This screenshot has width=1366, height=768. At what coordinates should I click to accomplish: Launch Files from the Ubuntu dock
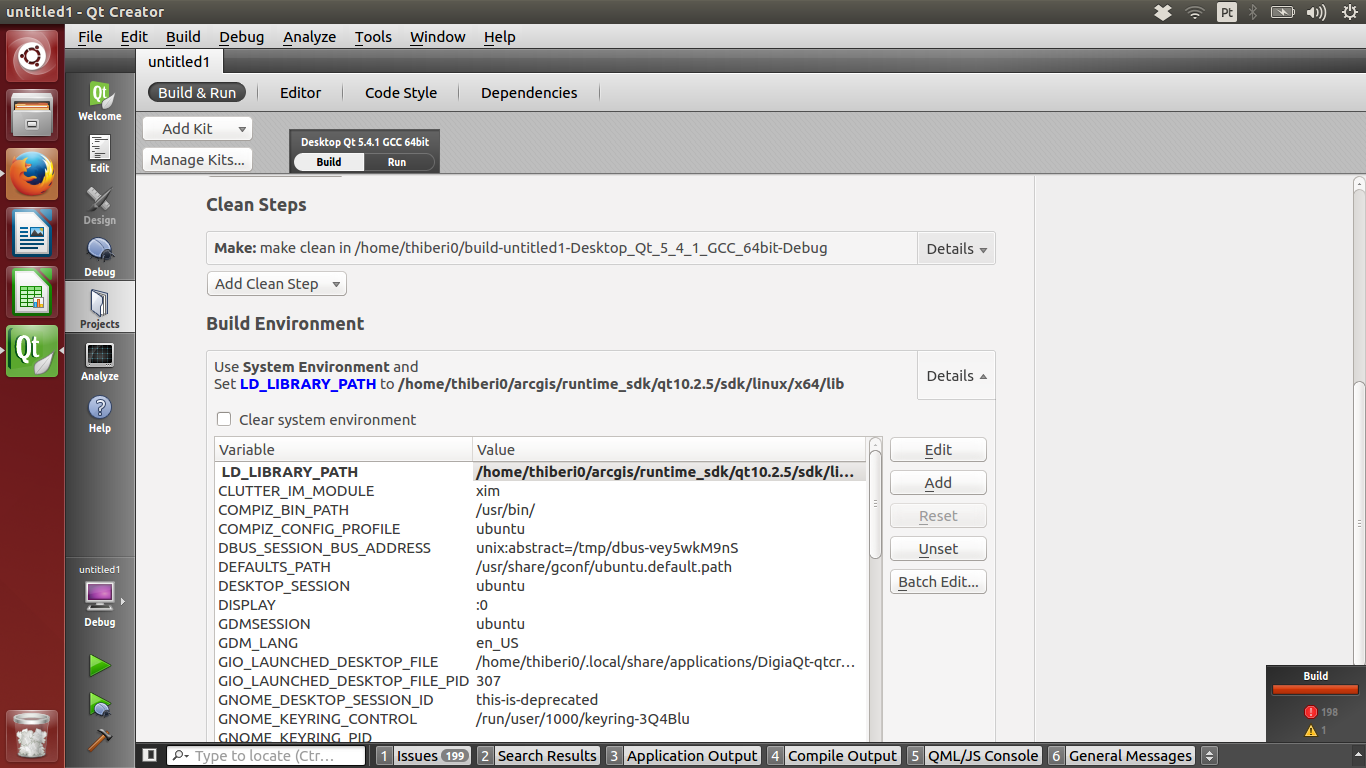click(32, 114)
